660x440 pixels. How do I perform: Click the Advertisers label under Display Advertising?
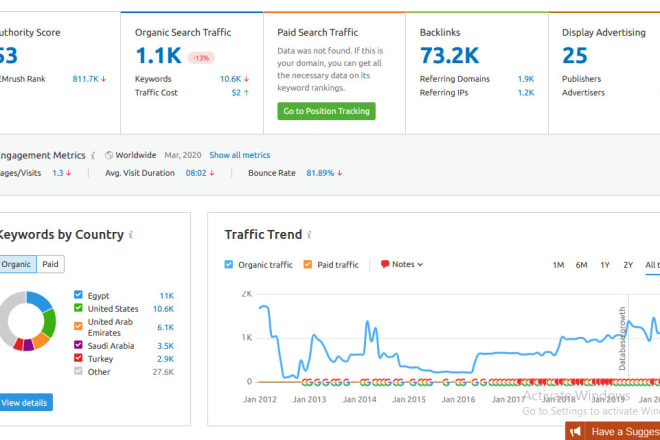[583, 93]
